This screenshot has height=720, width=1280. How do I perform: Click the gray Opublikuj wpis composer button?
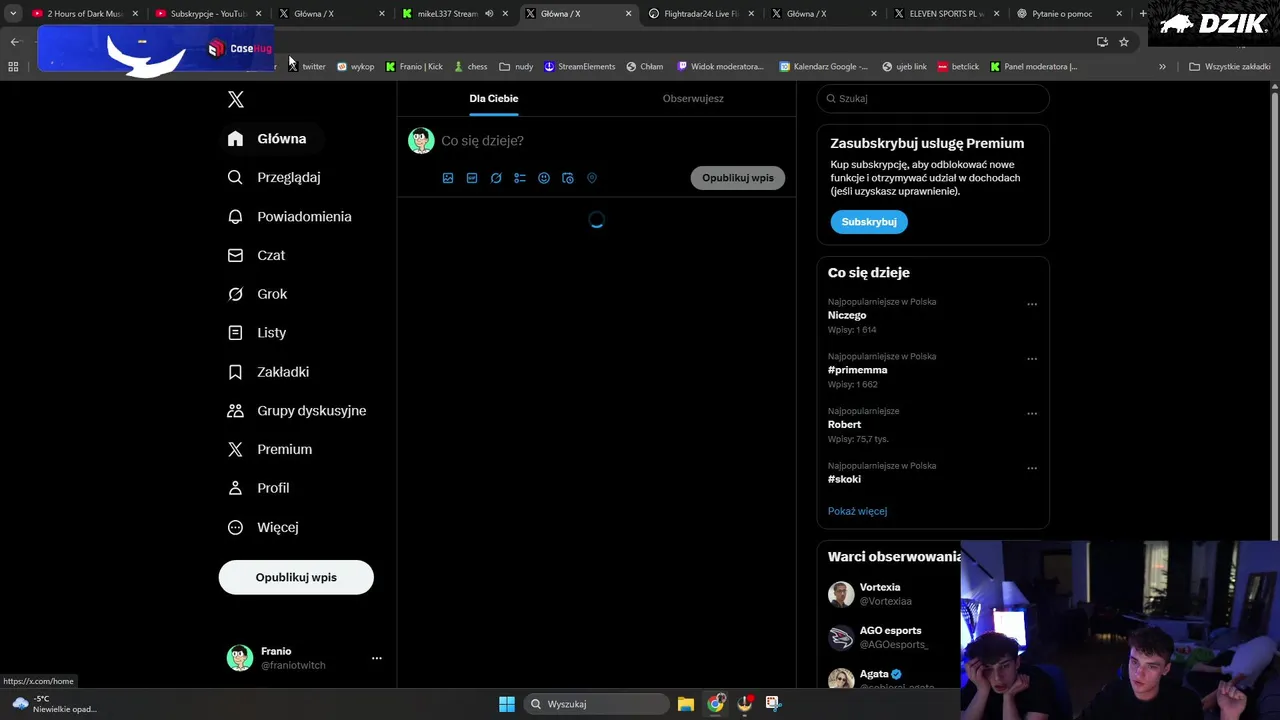pos(738,178)
